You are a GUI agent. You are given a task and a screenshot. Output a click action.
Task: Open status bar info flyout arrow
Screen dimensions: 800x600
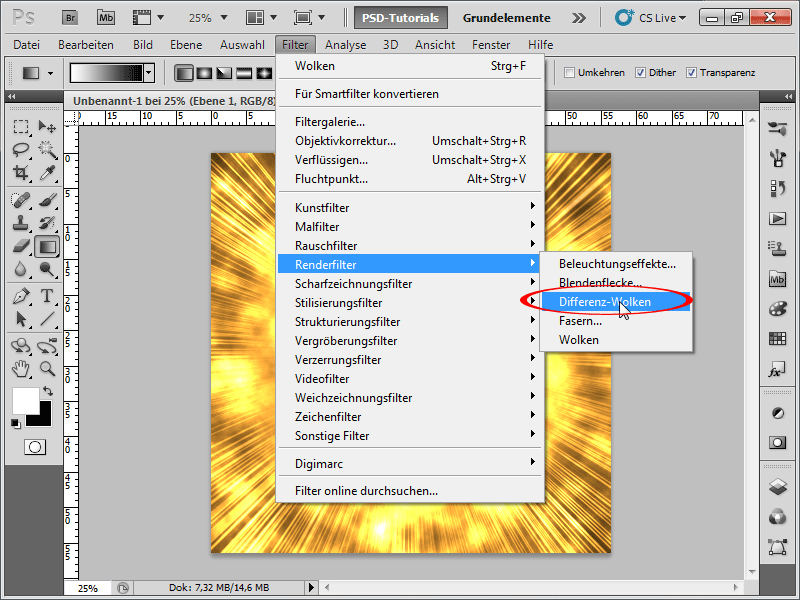click(x=312, y=588)
